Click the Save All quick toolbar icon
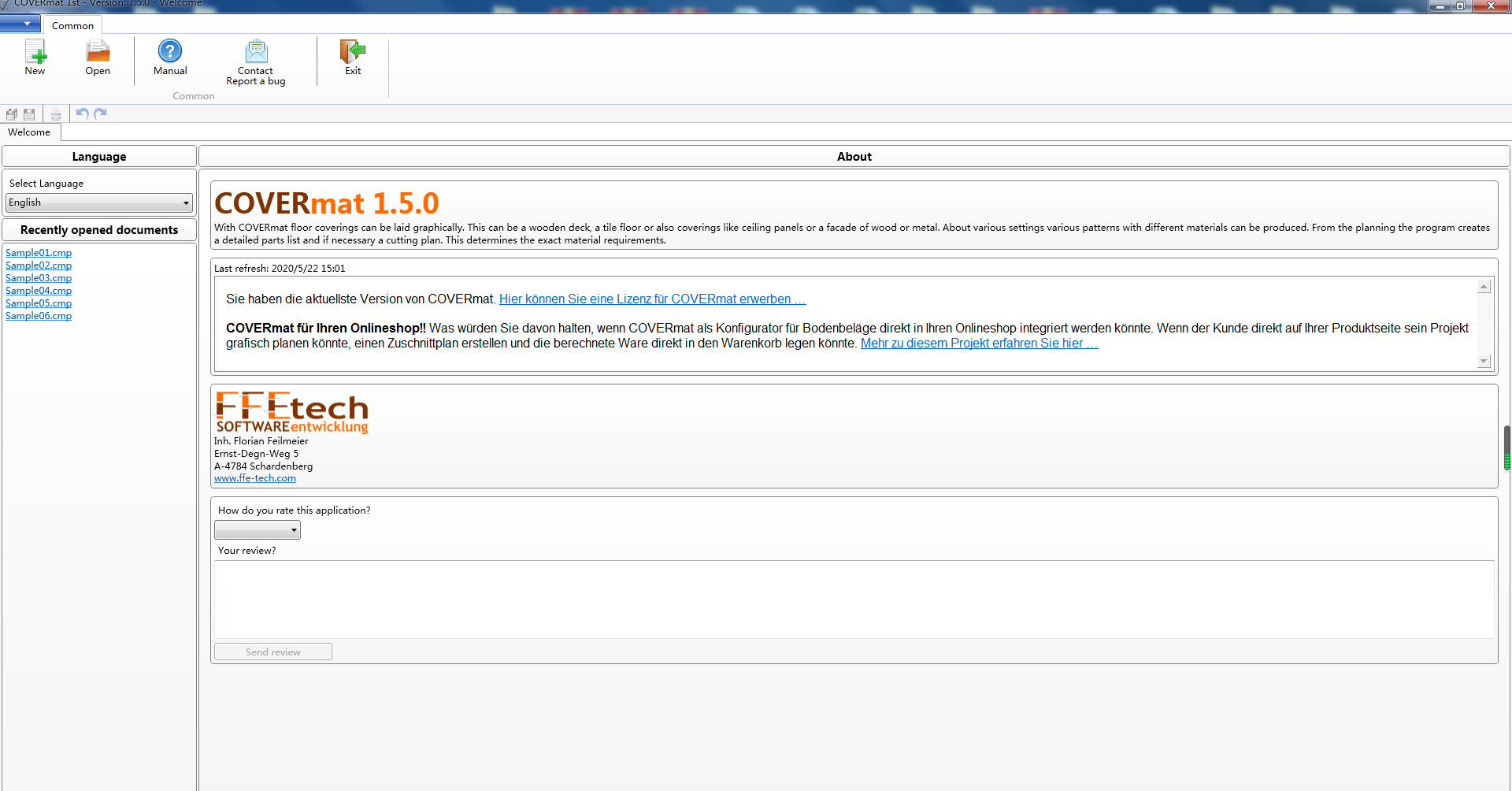Viewport: 1512px width, 791px height. coord(12,114)
